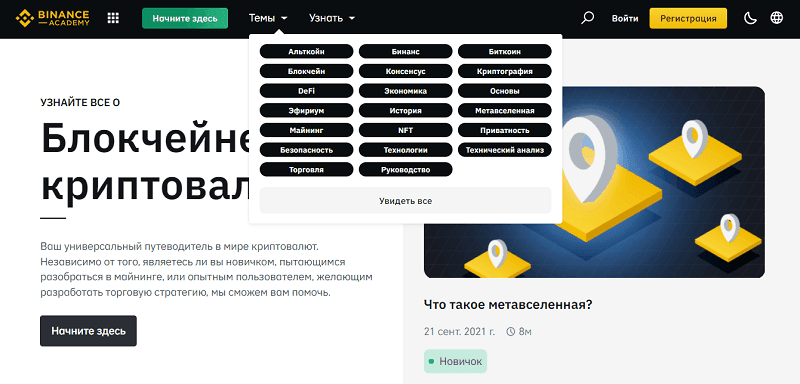Collapse the Темы dropdown menu
The image size is (800, 384).
pos(268,18)
